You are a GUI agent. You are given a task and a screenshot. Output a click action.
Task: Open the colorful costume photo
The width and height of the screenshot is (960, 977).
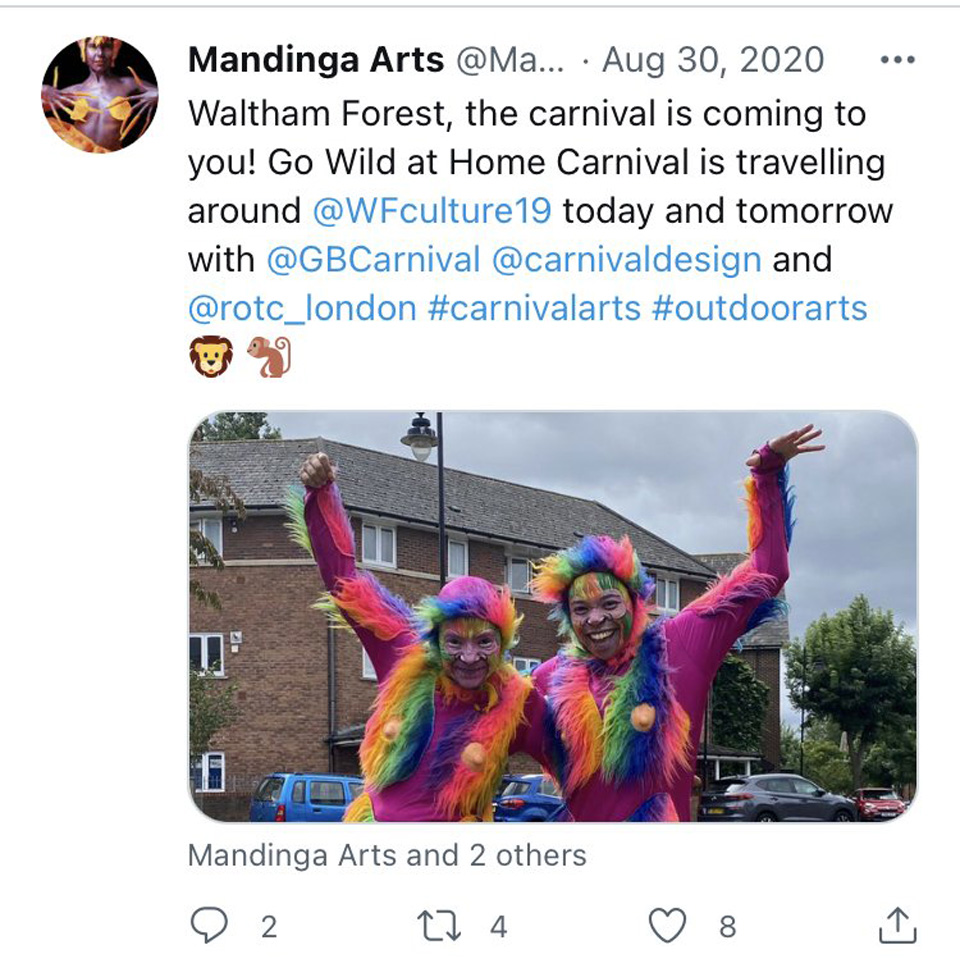tap(553, 616)
